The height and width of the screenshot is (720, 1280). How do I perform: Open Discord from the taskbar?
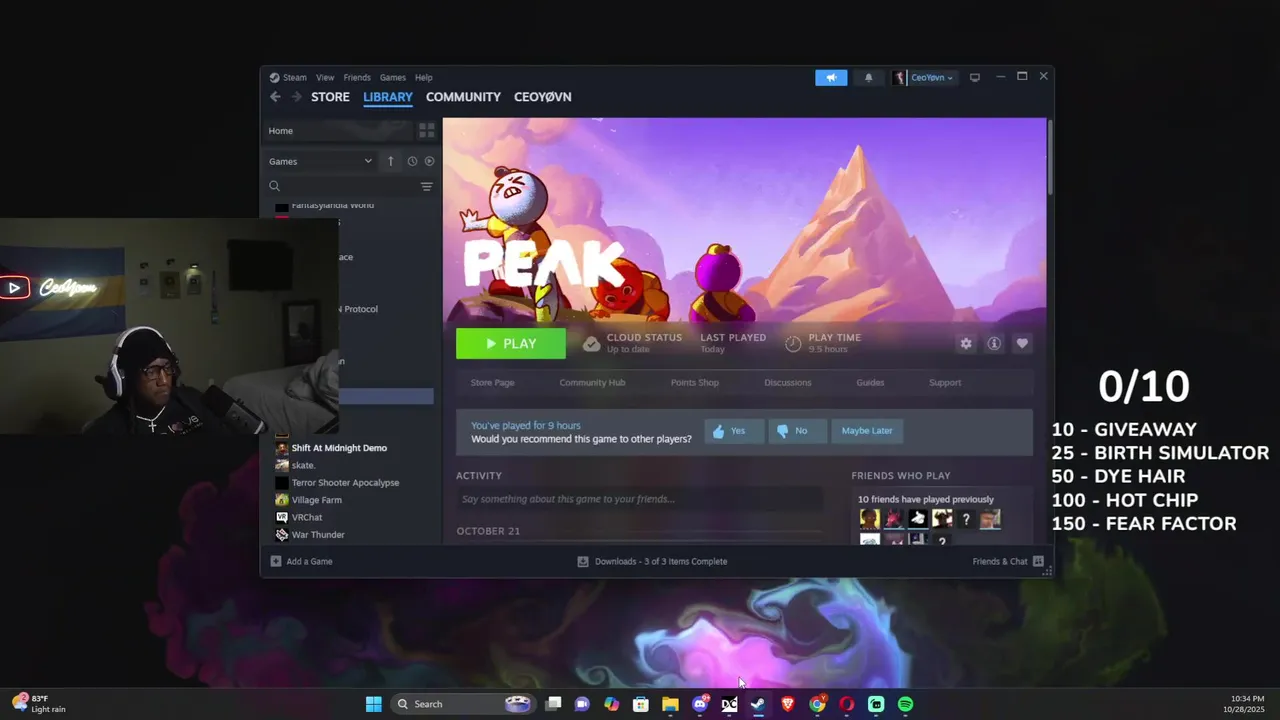point(700,704)
